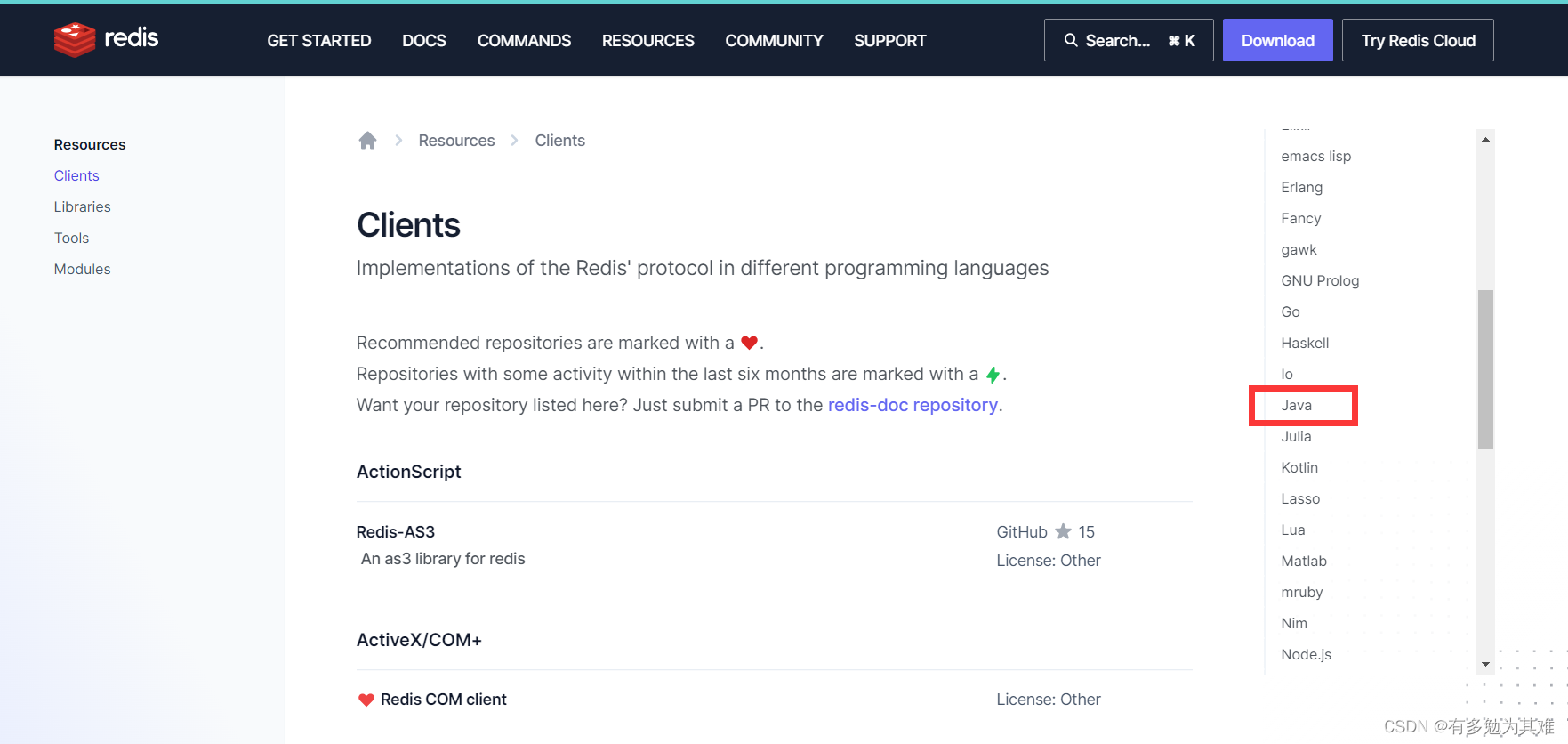Click the Resources breadcrumb link
This screenshot has width=1568, height=744.
click(x=456, y=141)
